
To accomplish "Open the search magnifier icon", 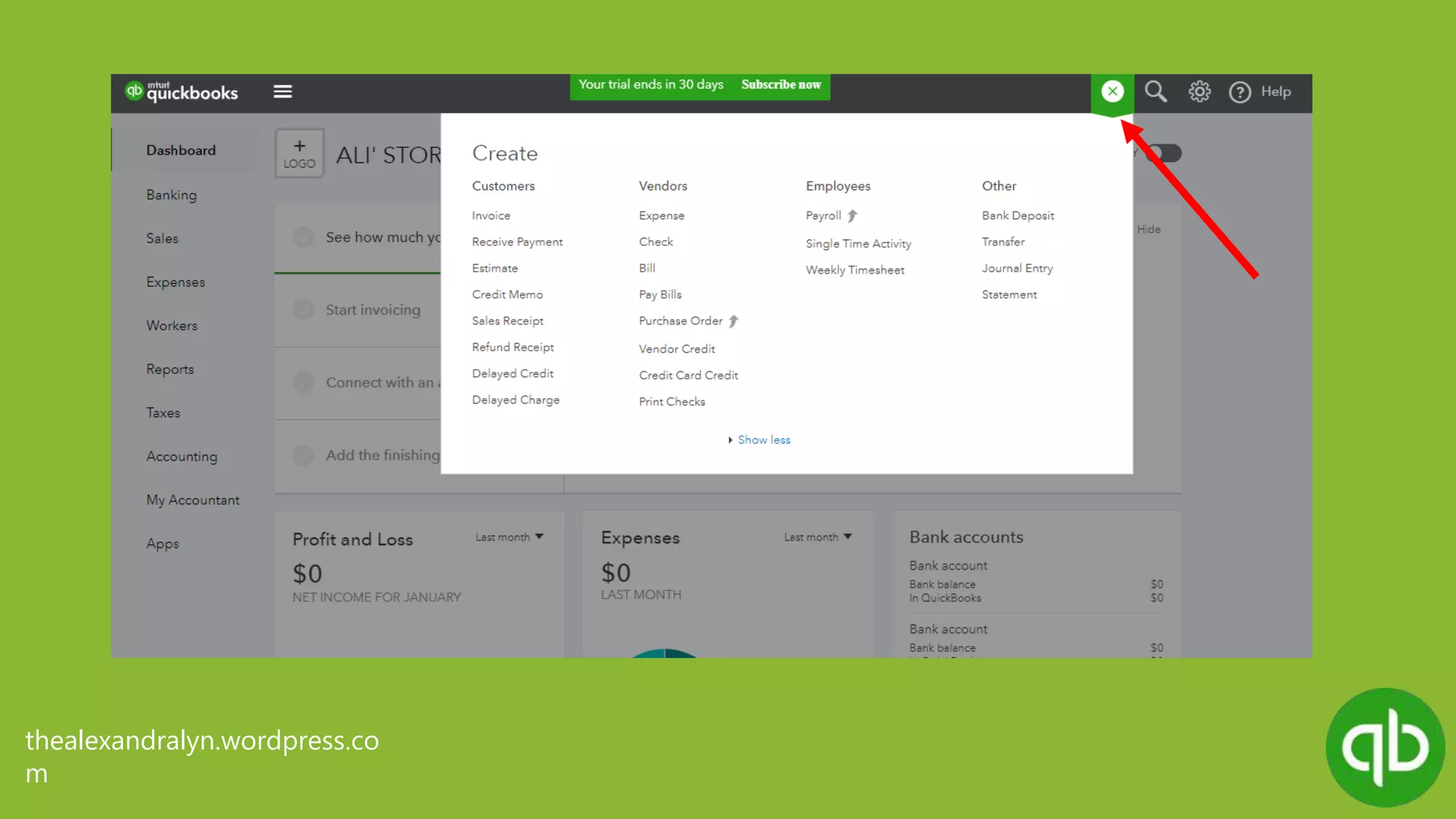I will pos(1155,92).
